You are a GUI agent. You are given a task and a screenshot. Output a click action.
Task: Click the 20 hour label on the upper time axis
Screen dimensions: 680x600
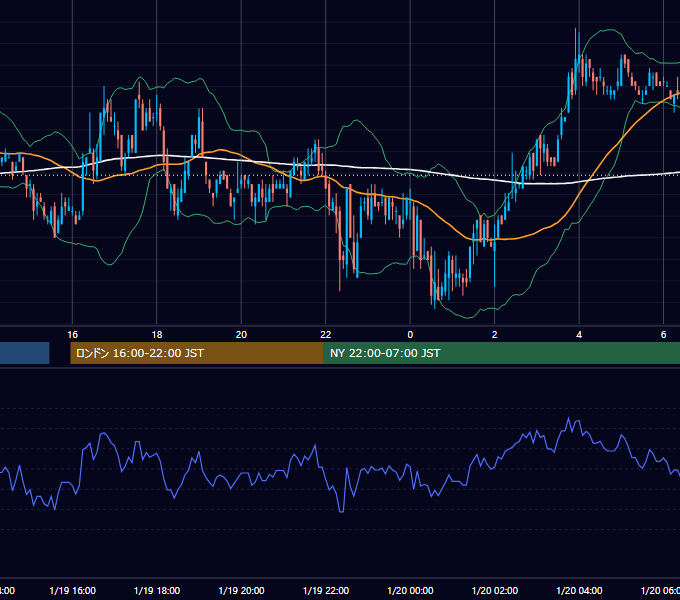coord(241,335)
